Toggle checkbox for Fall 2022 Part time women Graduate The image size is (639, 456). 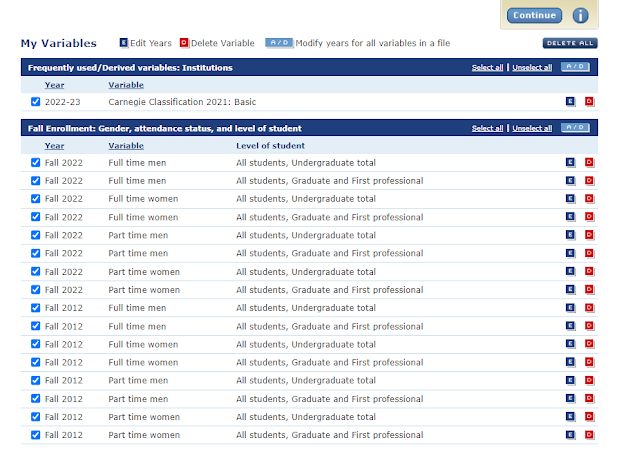(x=36, y=290)
